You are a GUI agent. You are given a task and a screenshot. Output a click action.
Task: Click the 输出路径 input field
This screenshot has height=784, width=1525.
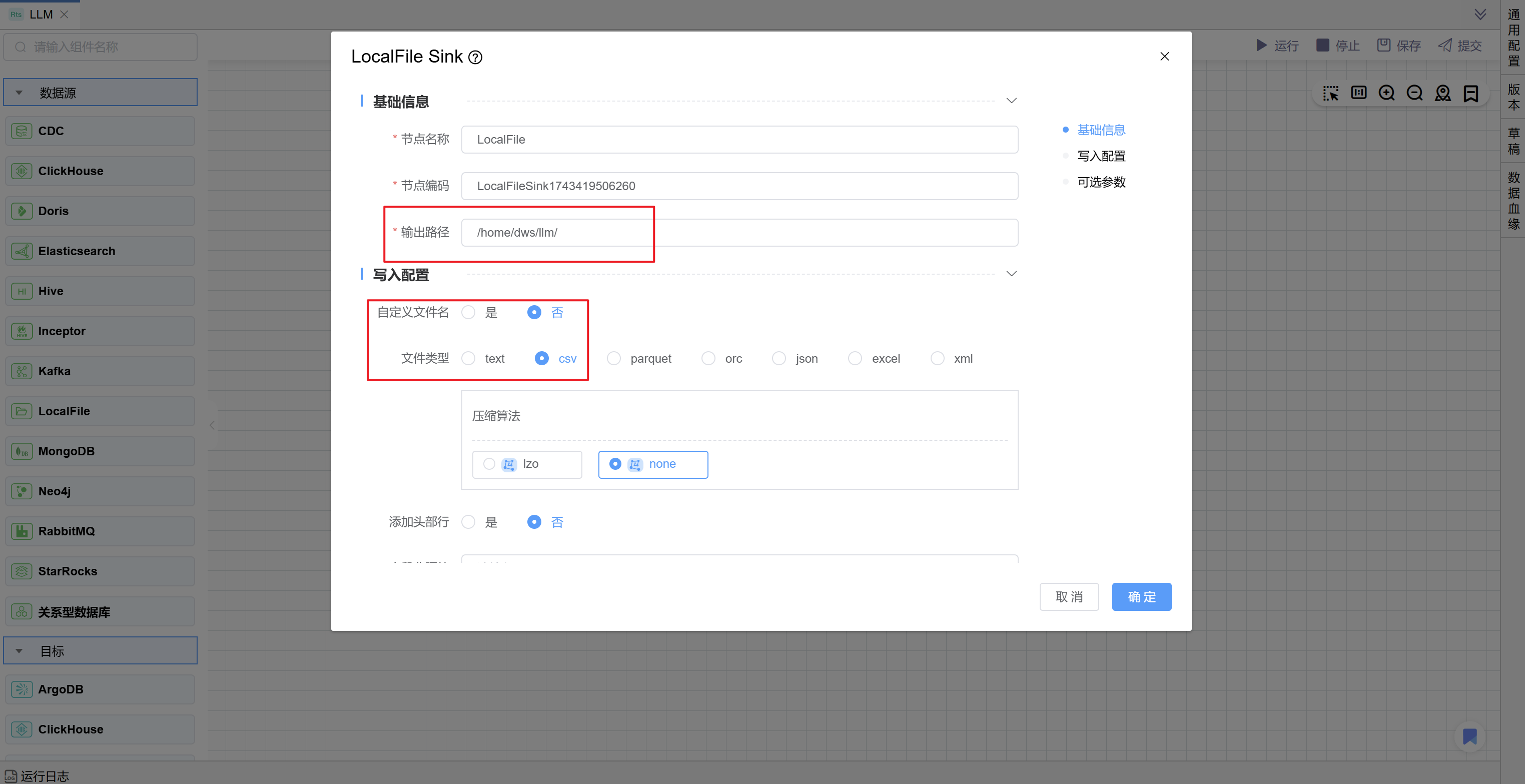pos(739,232)
